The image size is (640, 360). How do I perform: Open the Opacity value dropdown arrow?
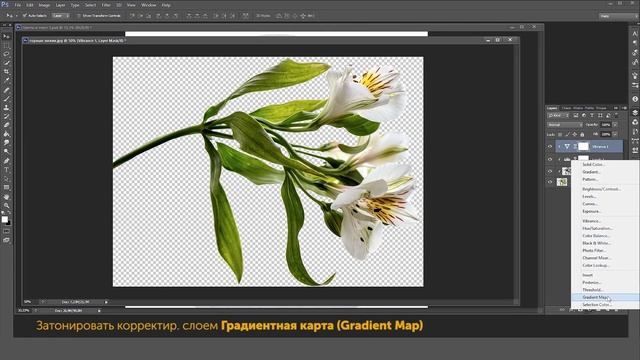pyautogui.click(x=615, y=124)
